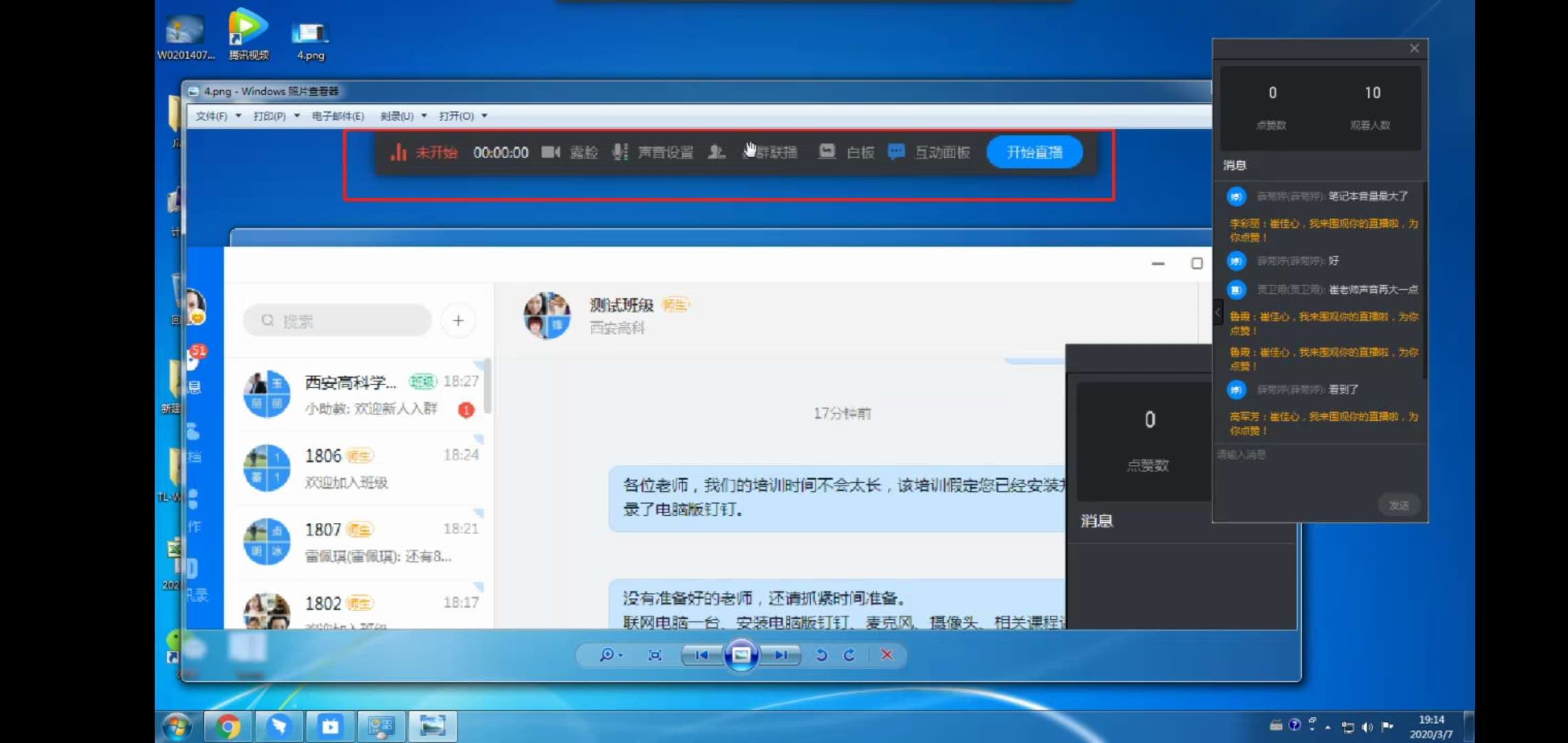The height and width of the screenshot is (743, 1568).
Task: Open the 电子邮件(E) menu item
Action: click(x=338, y=116)
